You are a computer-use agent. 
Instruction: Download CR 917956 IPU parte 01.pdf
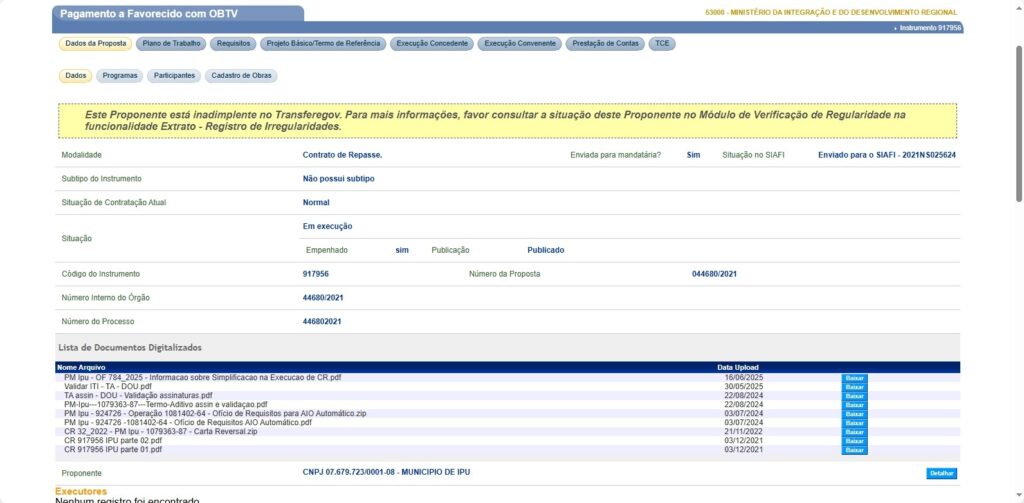[854, 450]
